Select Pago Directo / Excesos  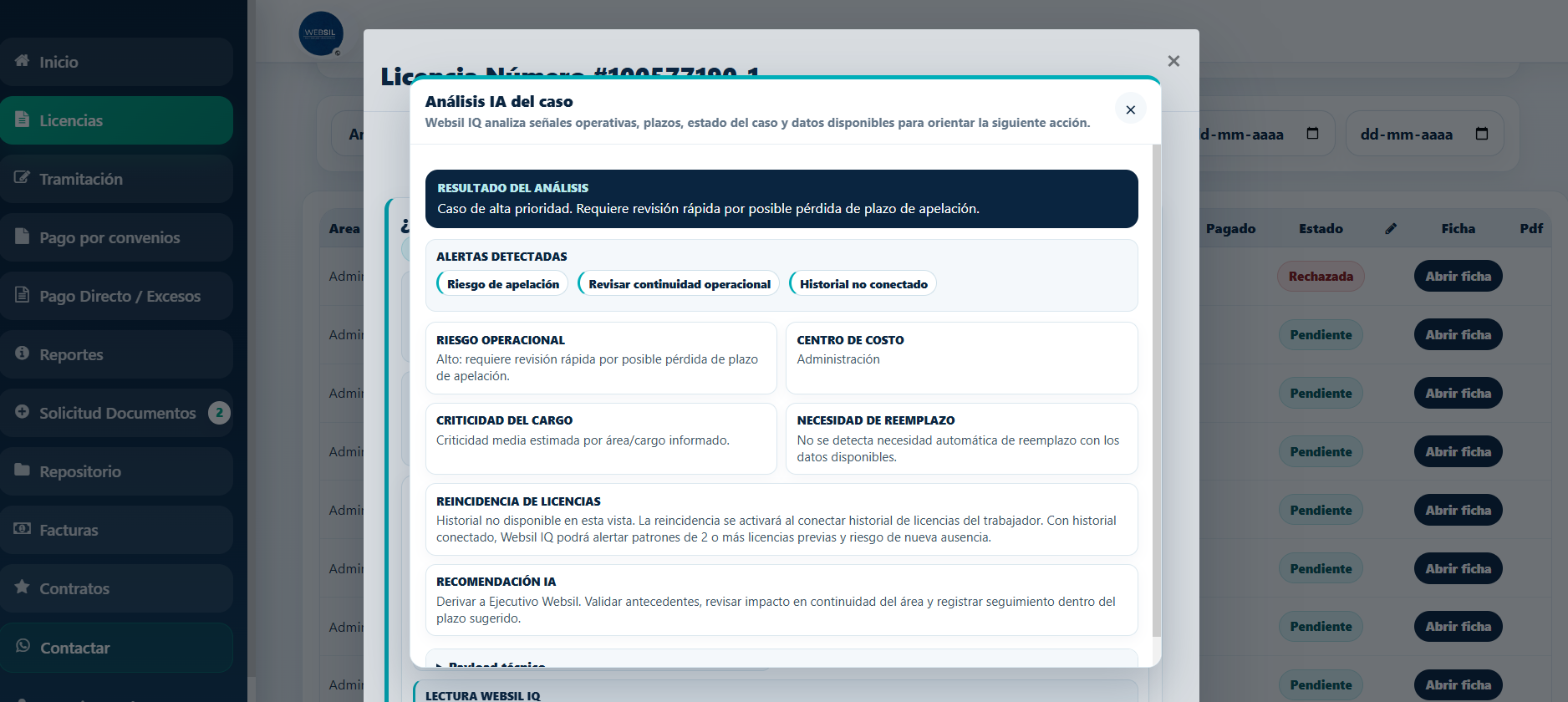(x=116, y=296)
